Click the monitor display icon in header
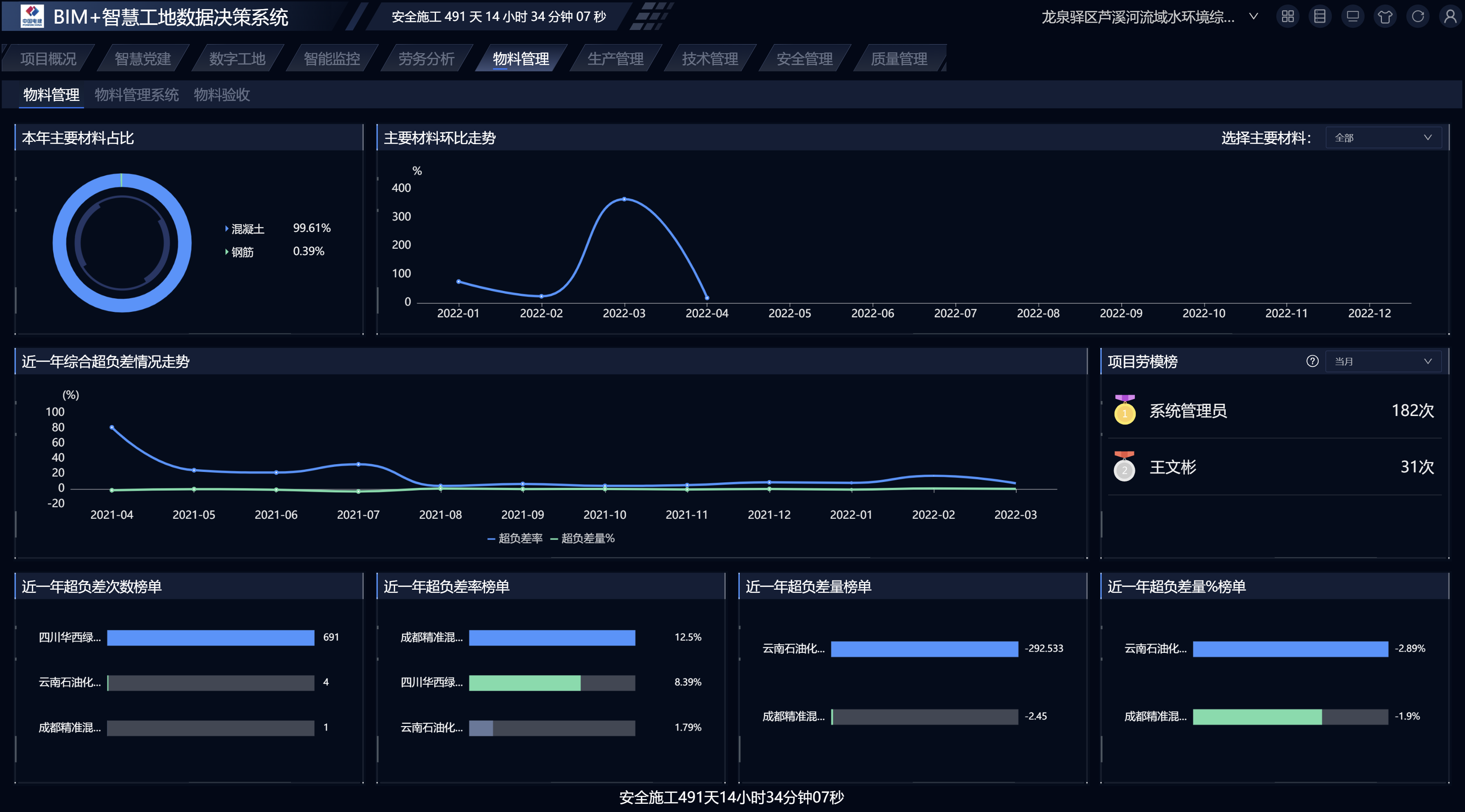This screenshot has width=1465, height=812. pos(1352,16)
